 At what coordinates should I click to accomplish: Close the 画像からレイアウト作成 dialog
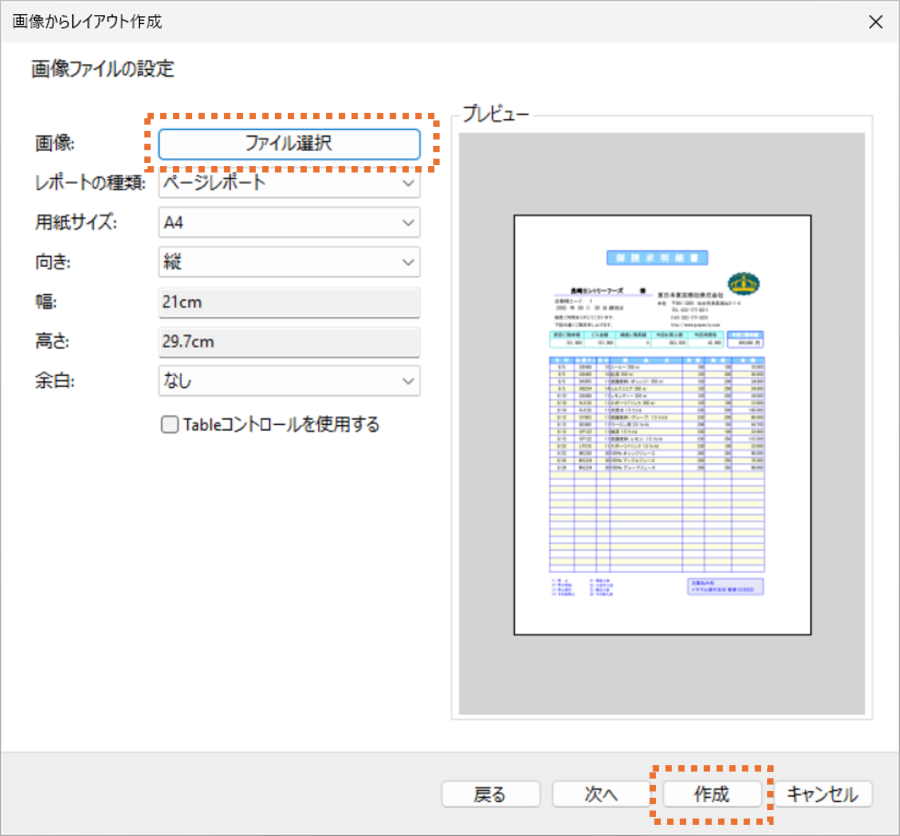tap(875, 21)
